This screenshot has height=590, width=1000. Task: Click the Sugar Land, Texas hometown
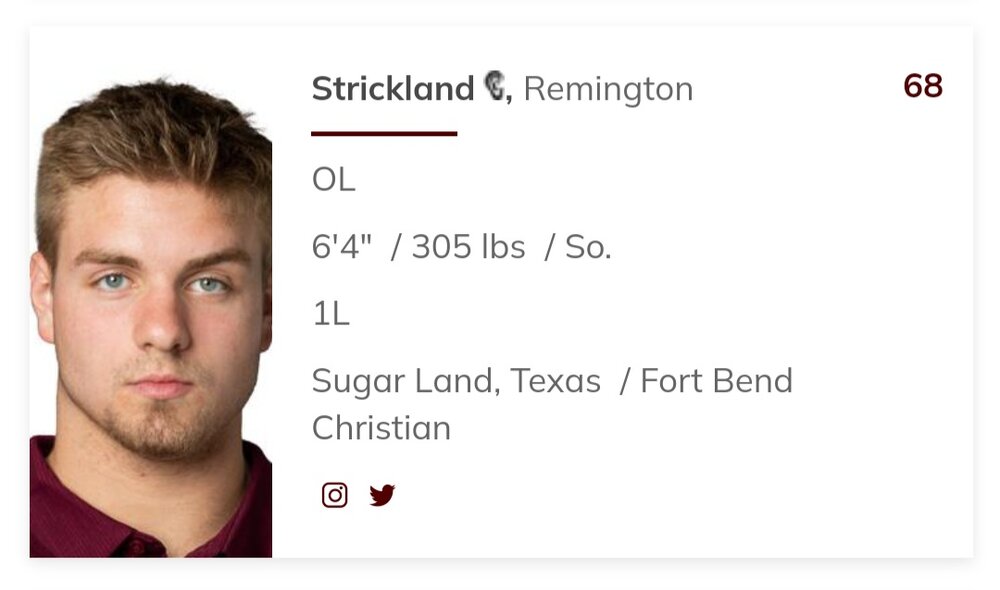pos(456,381)
